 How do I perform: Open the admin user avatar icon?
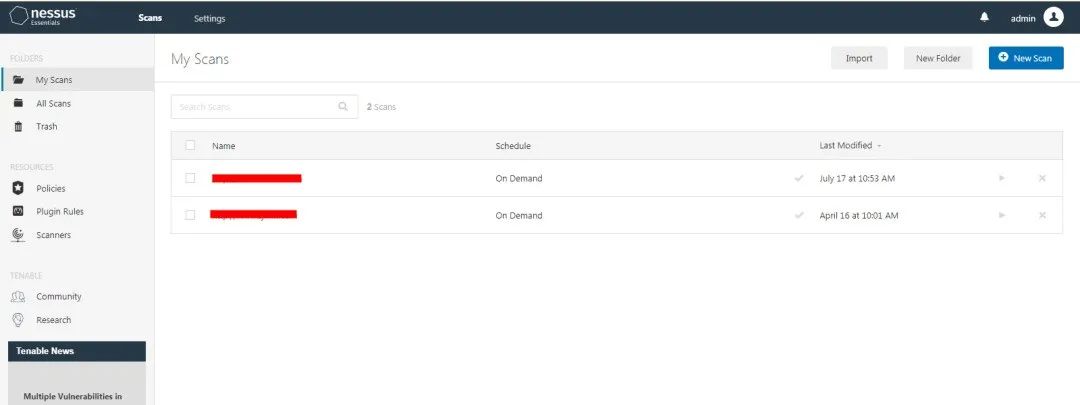[x=1053, y=17]
